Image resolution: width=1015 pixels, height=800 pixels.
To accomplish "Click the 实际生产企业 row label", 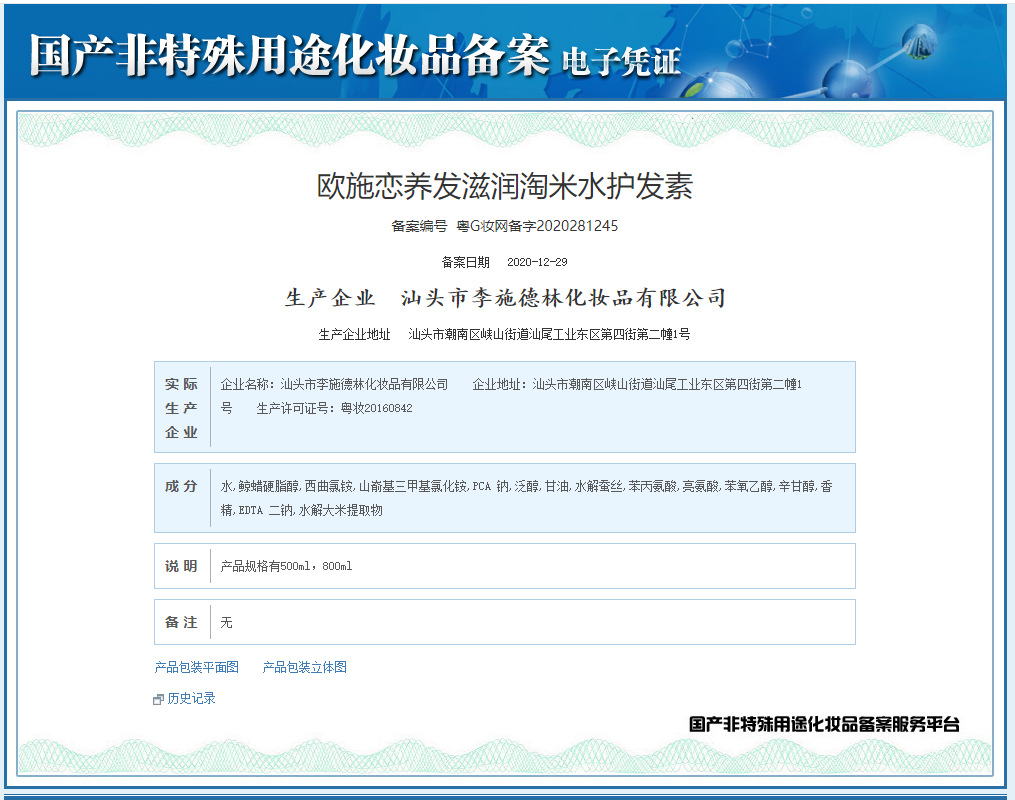I will coord(181,408).
